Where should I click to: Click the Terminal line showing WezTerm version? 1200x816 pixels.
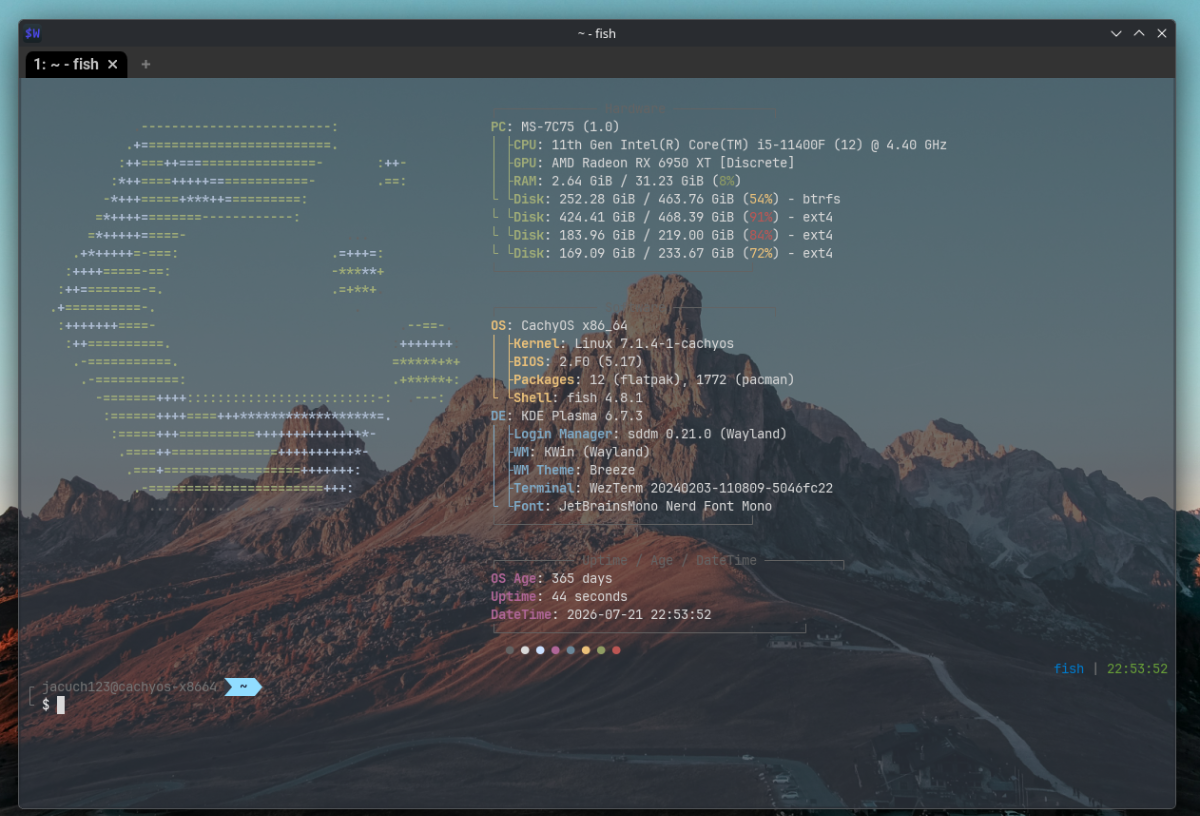click(673, 489)
